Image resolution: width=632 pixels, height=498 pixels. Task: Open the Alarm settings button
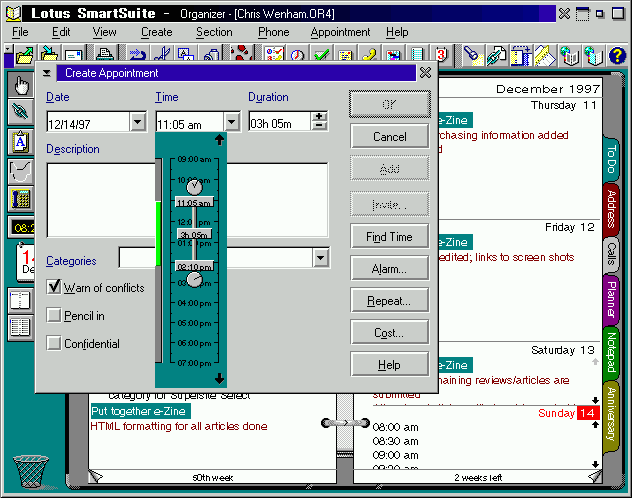pyautogui.click(x=389, y=269)
